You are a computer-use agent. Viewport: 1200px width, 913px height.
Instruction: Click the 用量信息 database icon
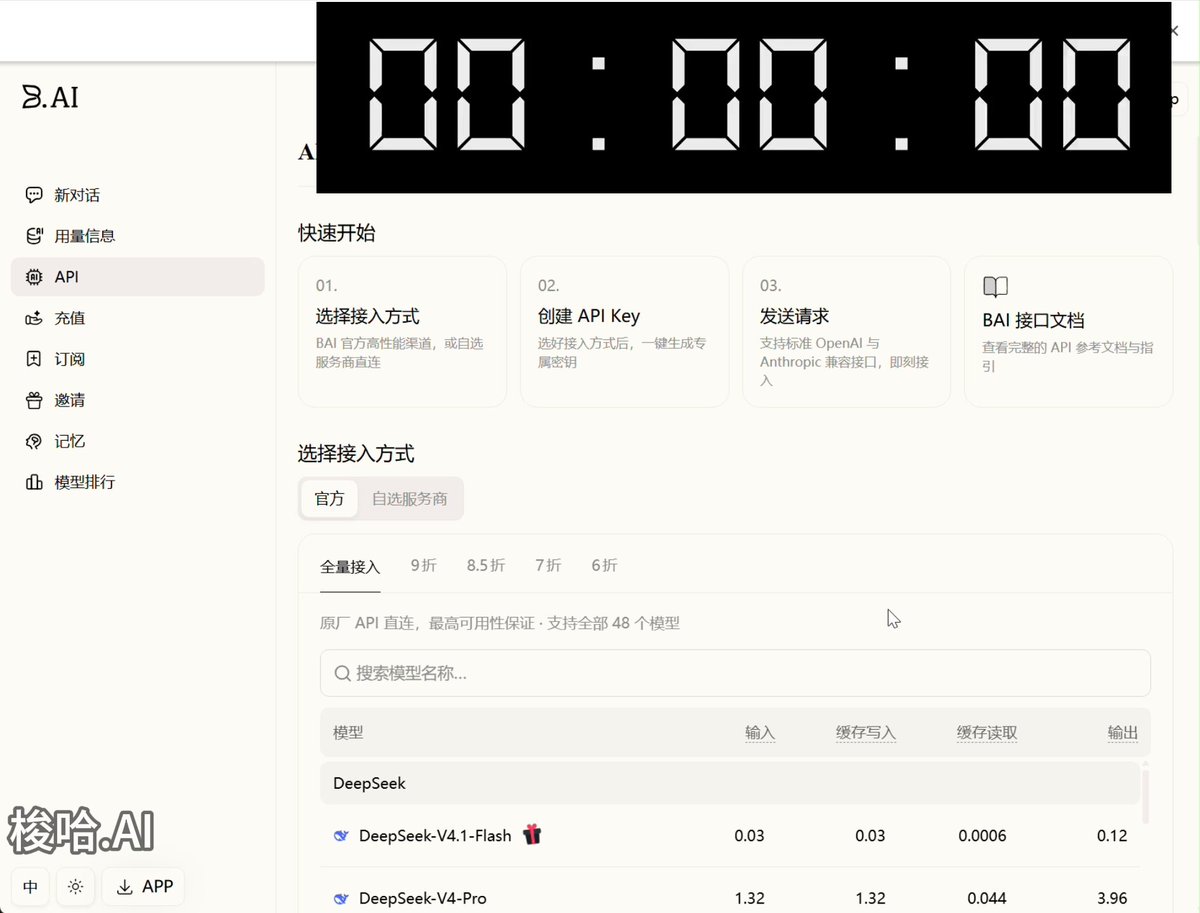34,236
